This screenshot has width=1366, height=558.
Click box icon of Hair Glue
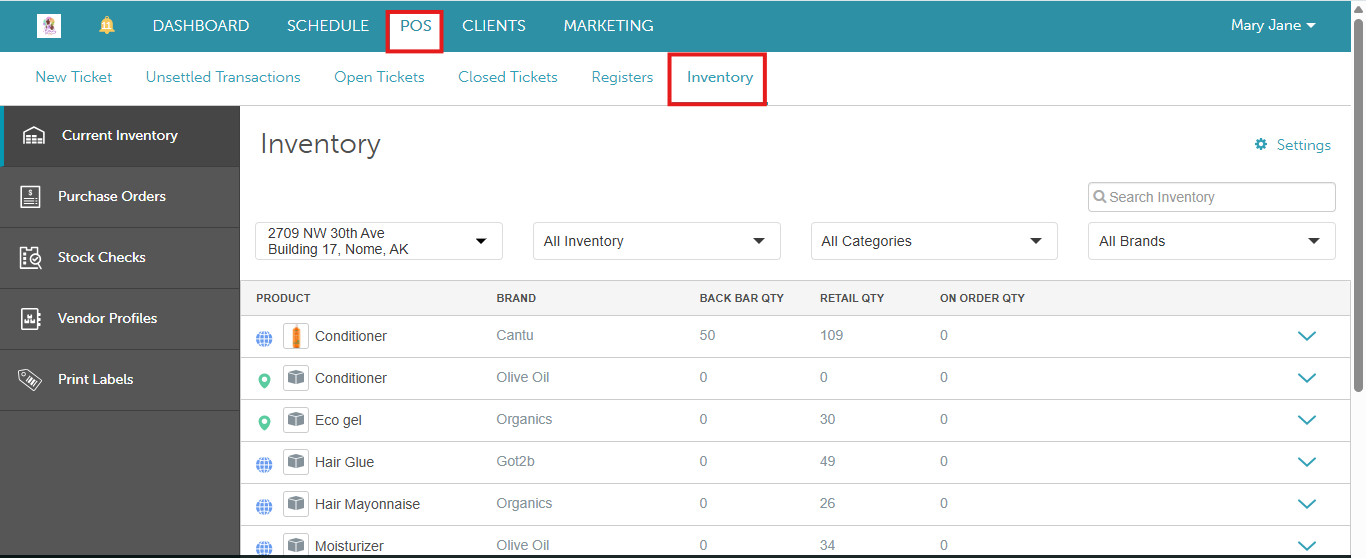pyautogui.click(x=296, y=462)
